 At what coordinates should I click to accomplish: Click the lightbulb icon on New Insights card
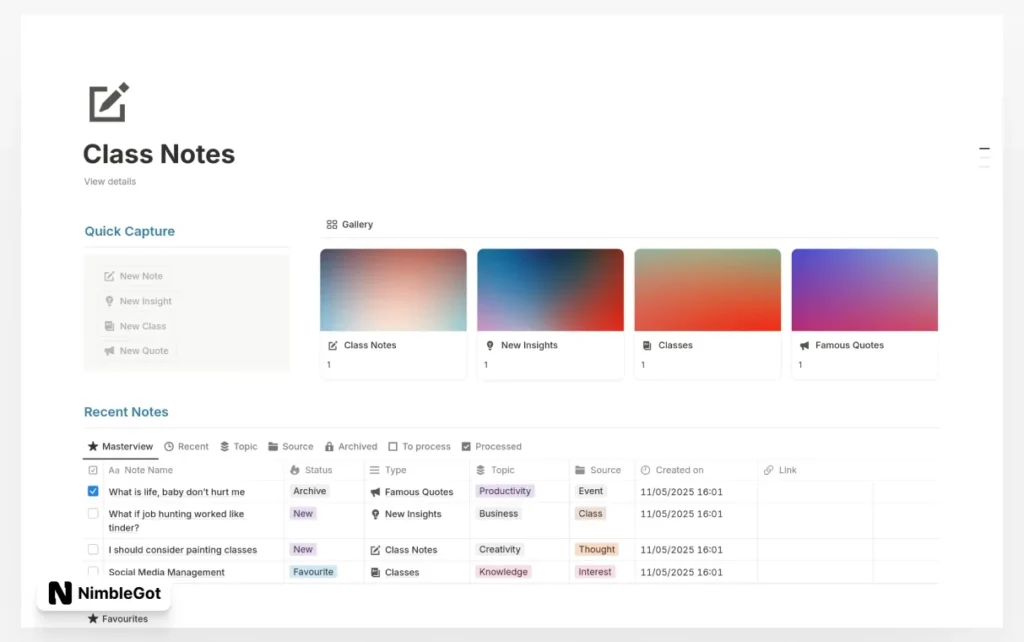point(490,345)
